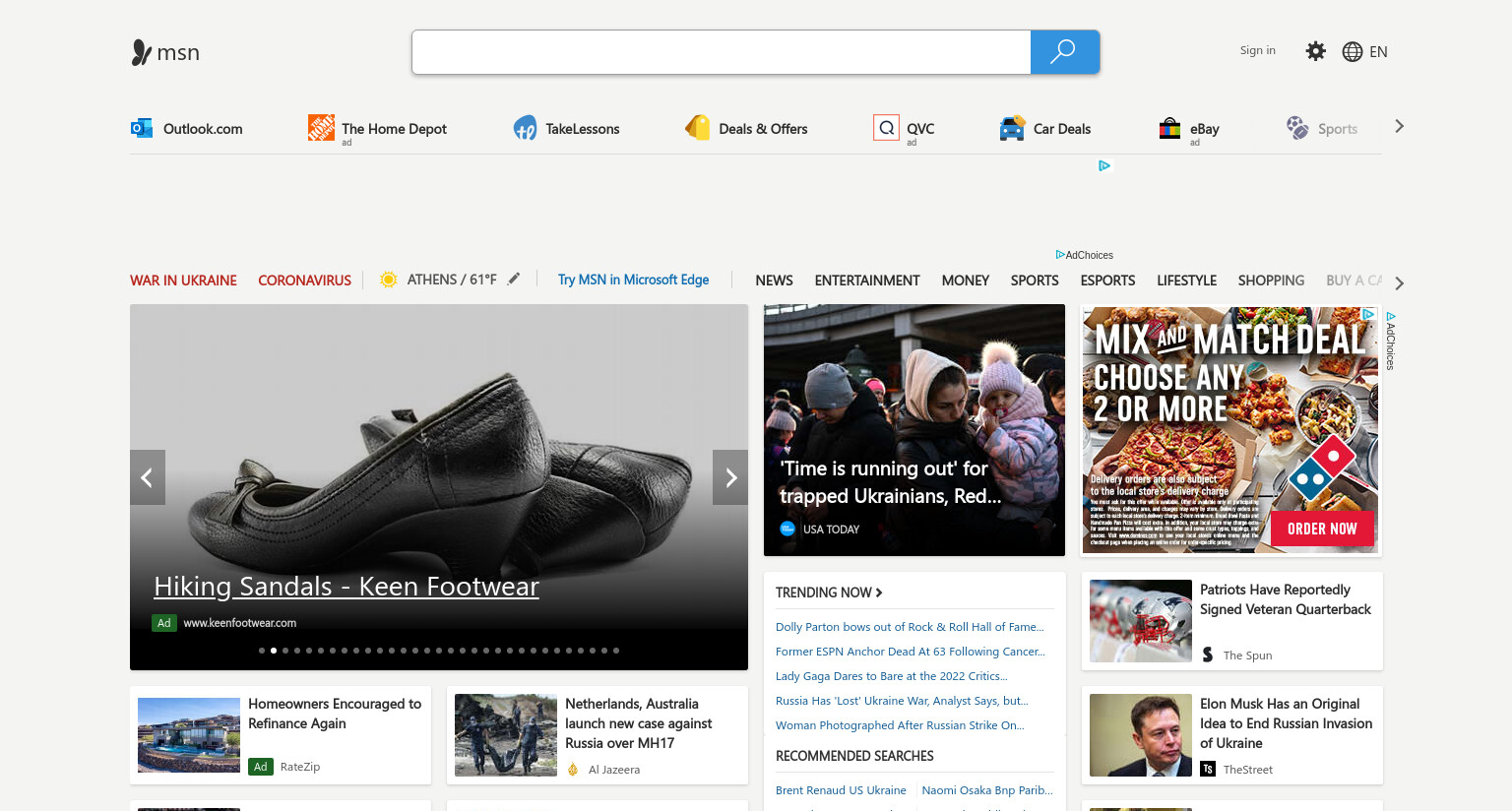Open Woman Photographed After Russian Strike link

click(x=900, y=725)
